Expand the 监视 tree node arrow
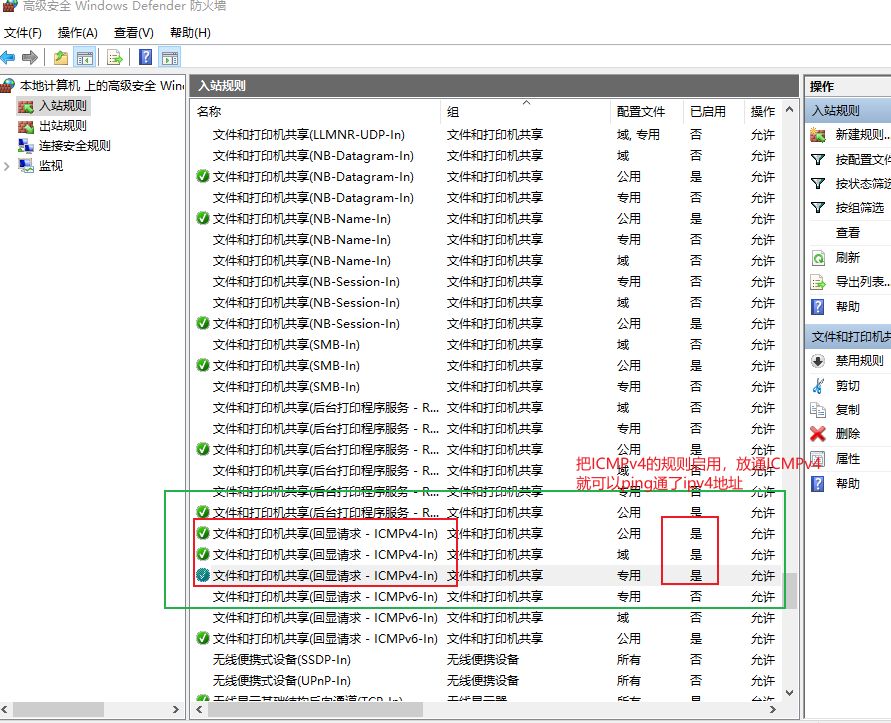Viewport: 891px width, 723px height. coord(8,166)
